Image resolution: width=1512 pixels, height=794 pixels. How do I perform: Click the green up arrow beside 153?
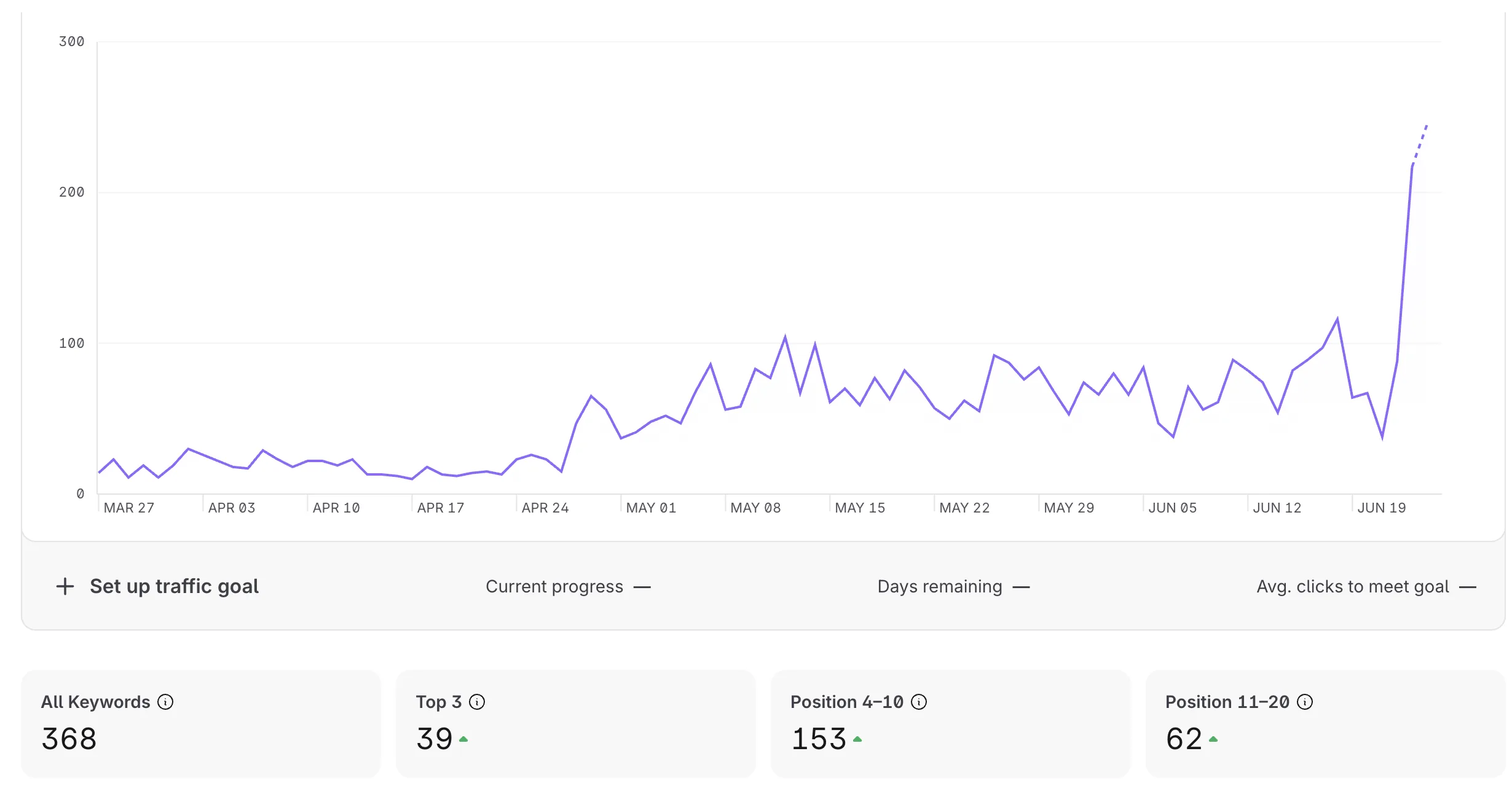(857, 739)
